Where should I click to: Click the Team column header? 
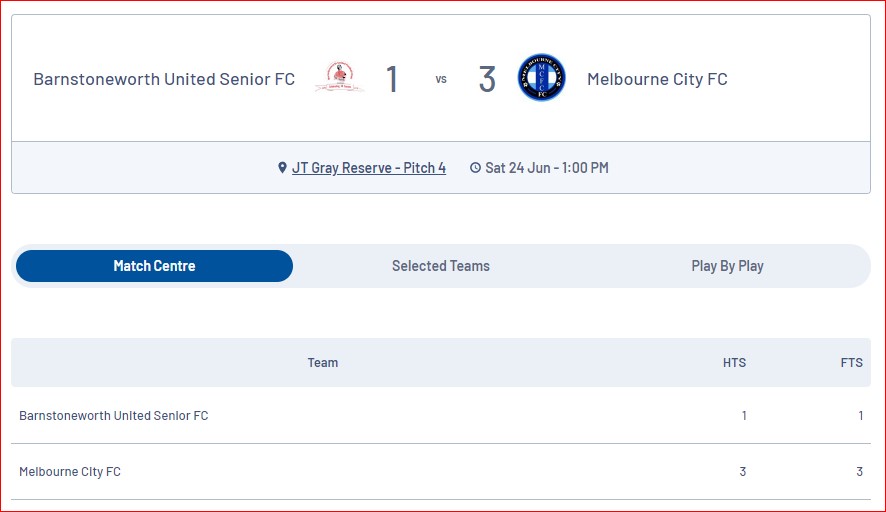click(x=323, y=363)
